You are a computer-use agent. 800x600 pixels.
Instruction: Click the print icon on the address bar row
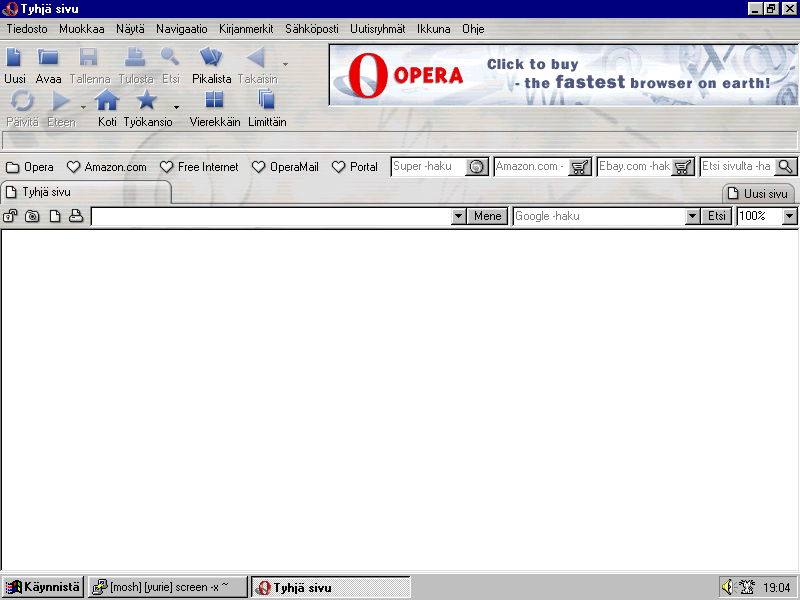76,216
